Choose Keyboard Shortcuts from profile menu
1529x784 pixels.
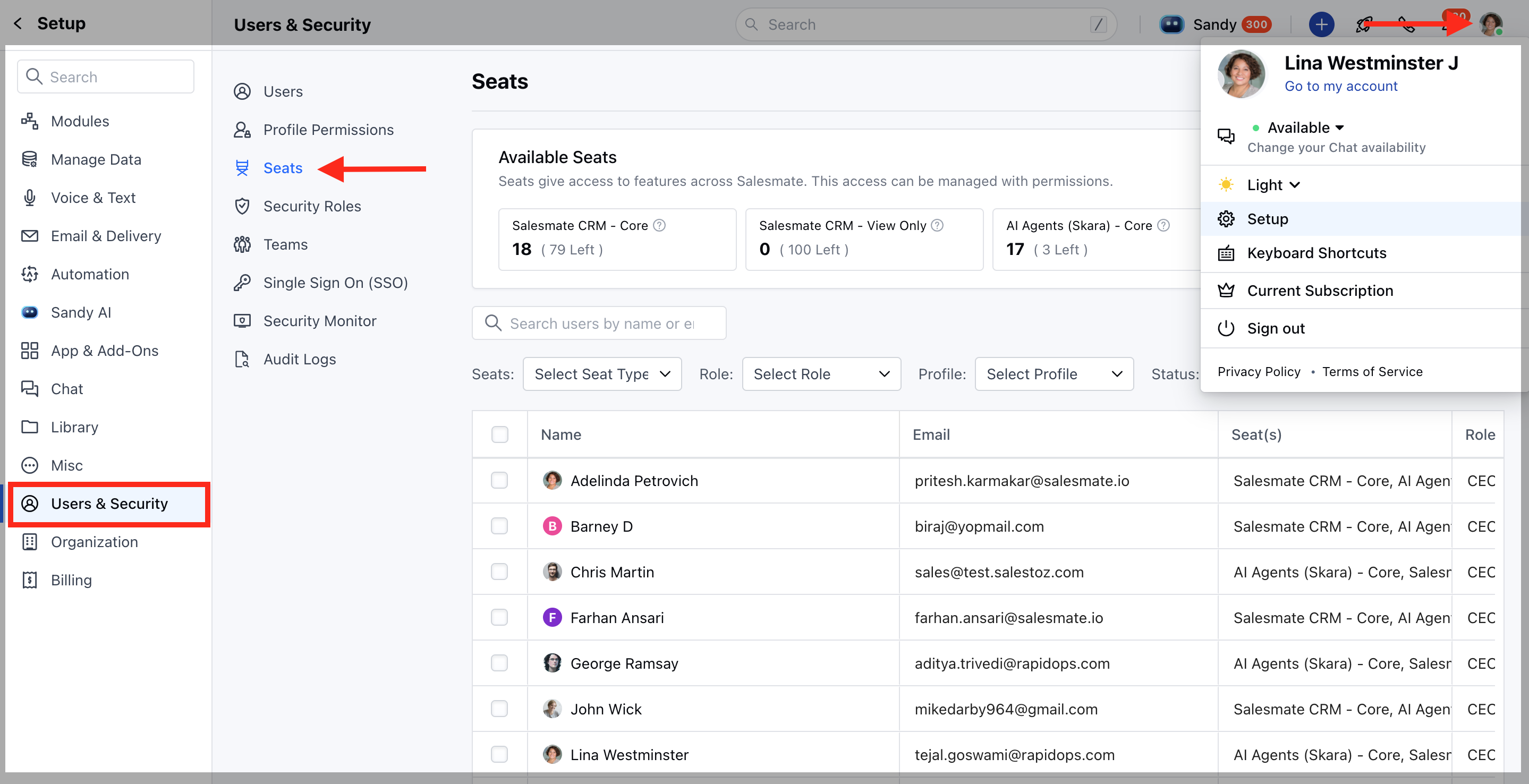[1316, 253]
